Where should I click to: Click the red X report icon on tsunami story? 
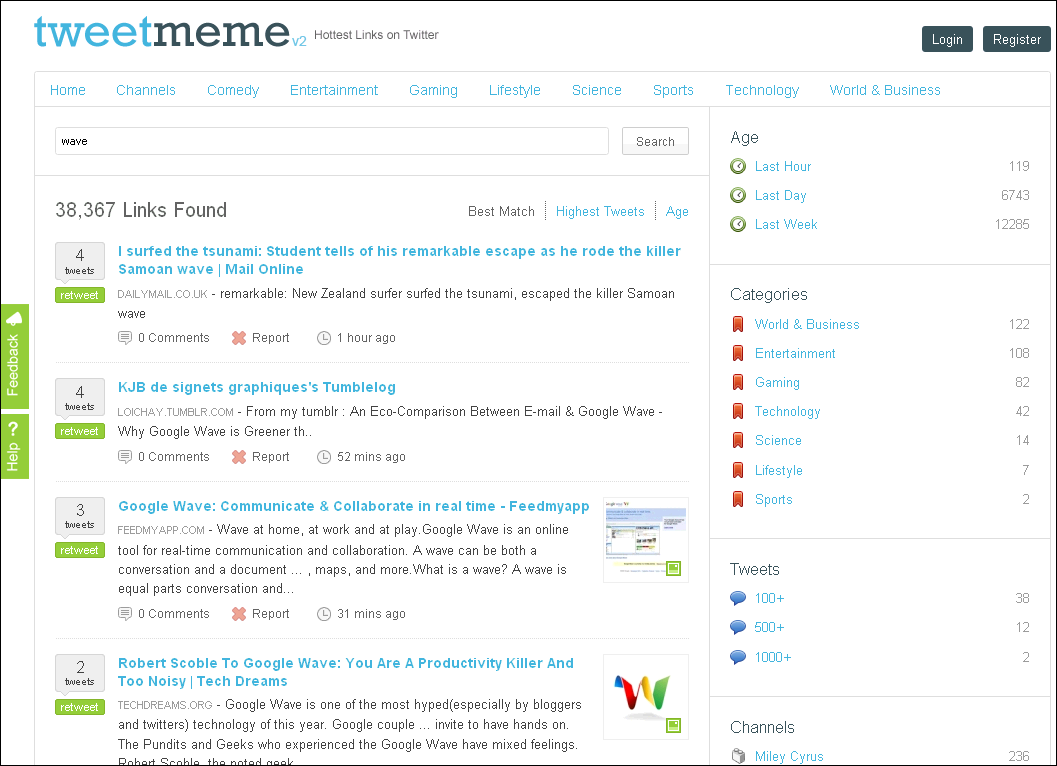coord(239,338)
